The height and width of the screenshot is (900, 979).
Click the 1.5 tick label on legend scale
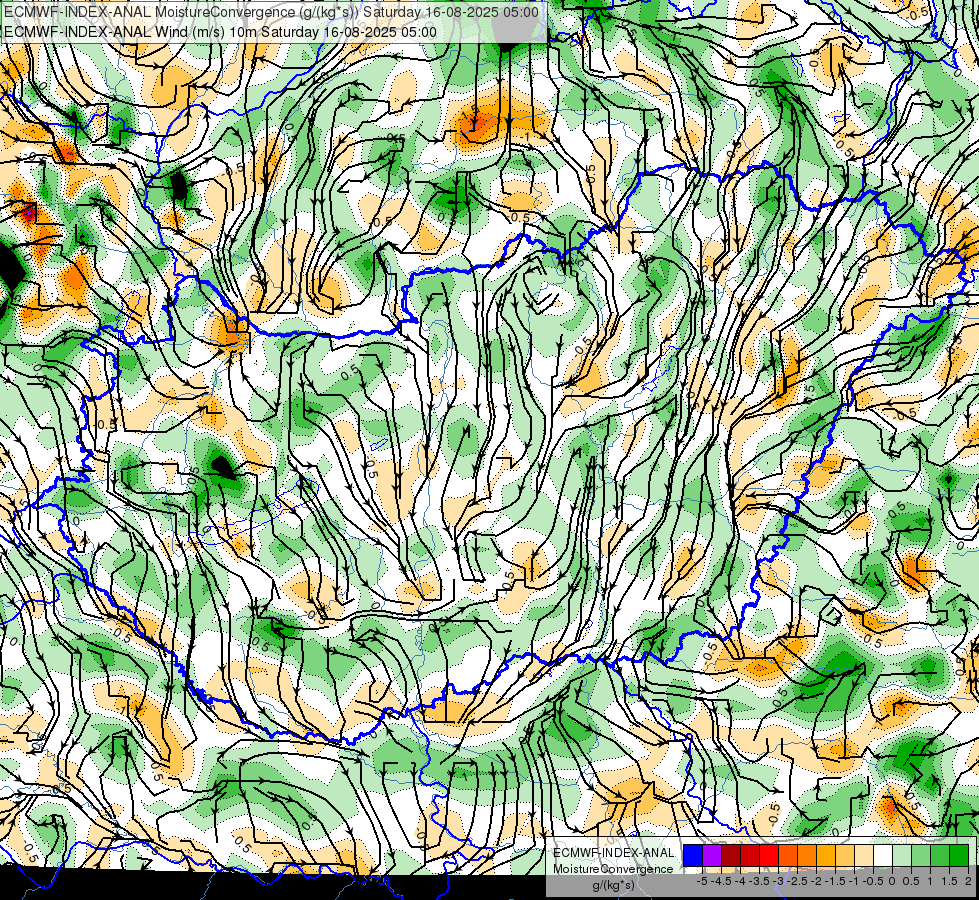pyautogui.click(x=949, y=881)
